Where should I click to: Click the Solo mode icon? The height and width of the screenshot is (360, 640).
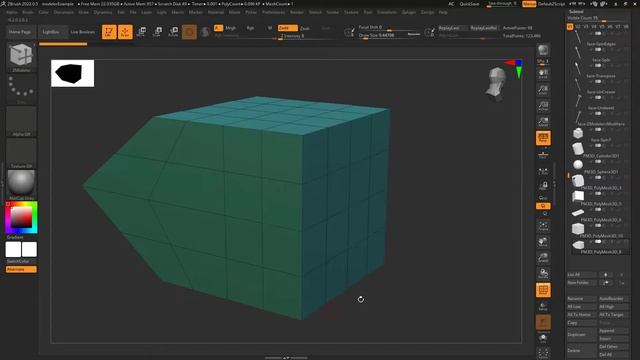(543, 338)
